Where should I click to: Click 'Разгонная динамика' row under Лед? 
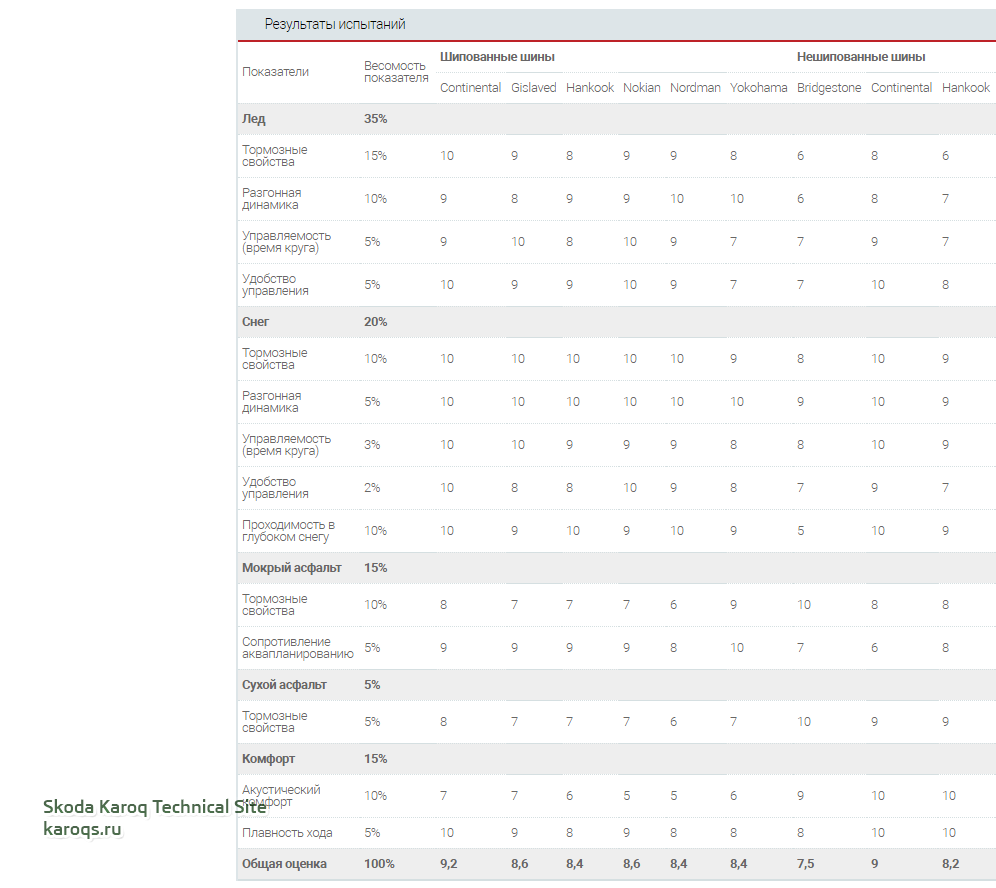pos(271,199)
